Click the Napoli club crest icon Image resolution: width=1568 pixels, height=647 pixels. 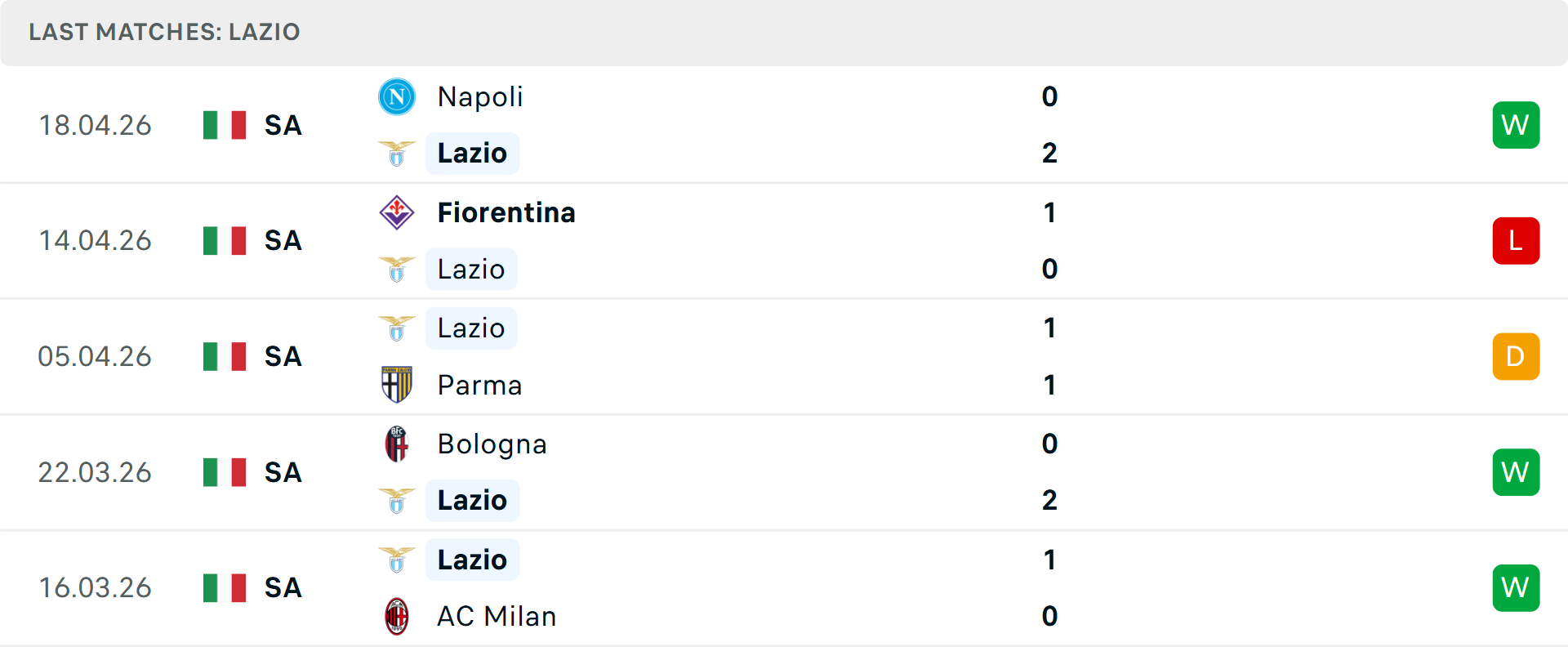(397, 97)
